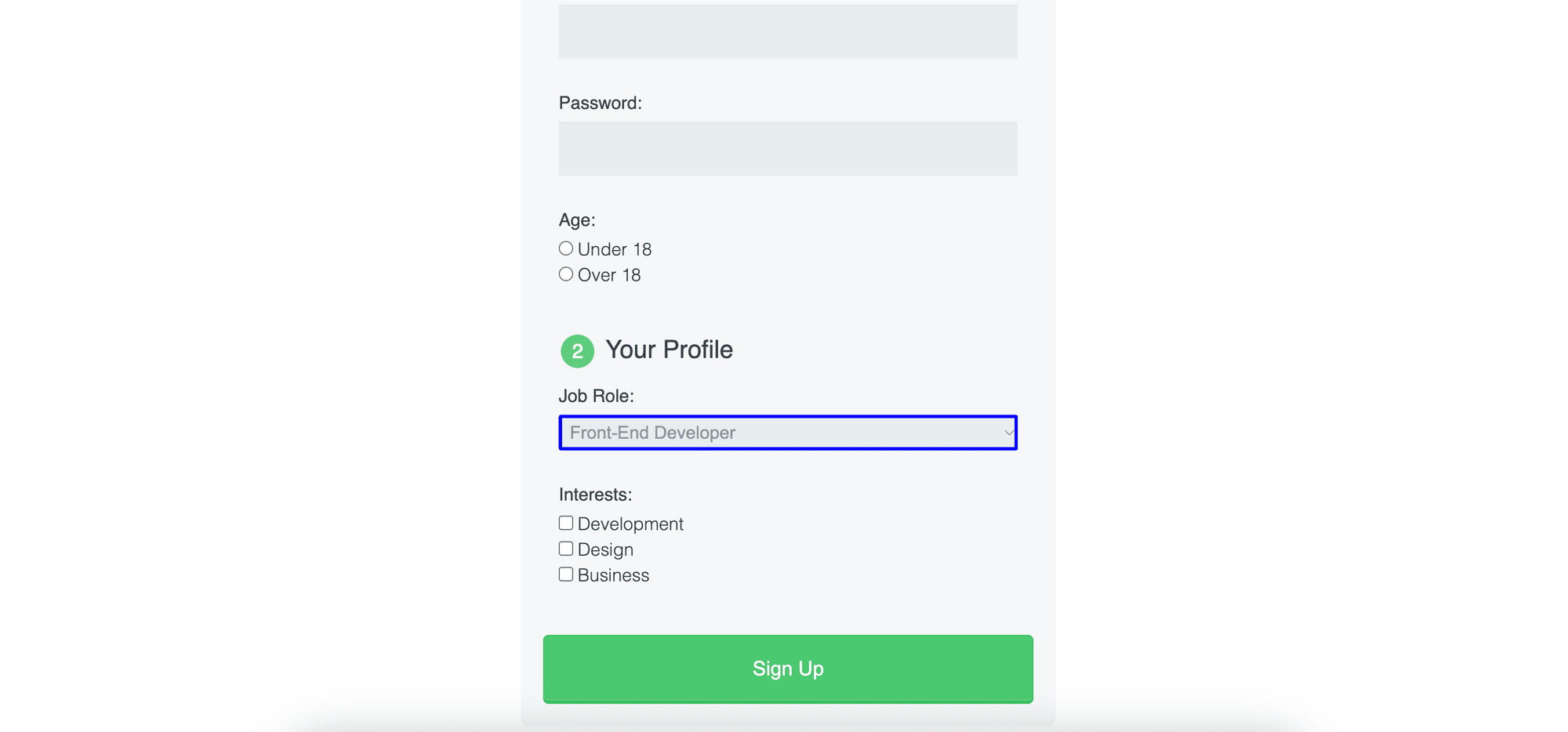Select the "Over 18" radio button
Screen dimensions: 1568x732
coord(566,274)
